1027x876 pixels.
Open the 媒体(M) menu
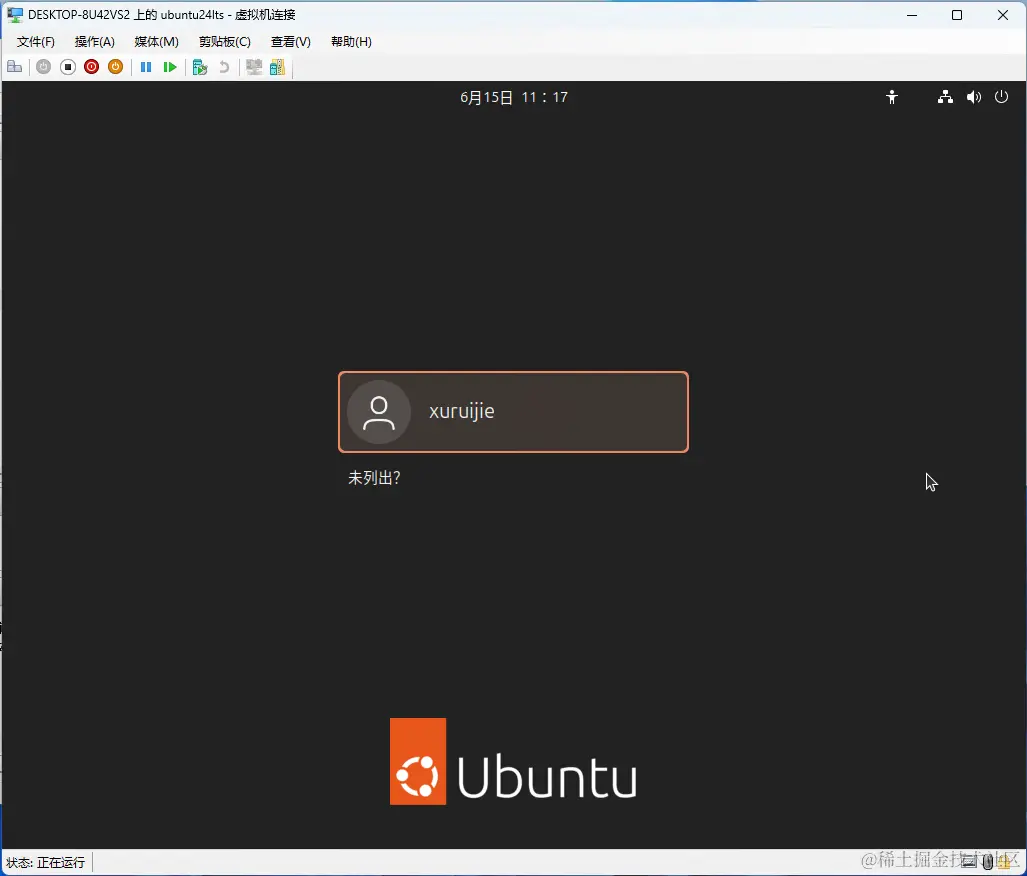157,42
